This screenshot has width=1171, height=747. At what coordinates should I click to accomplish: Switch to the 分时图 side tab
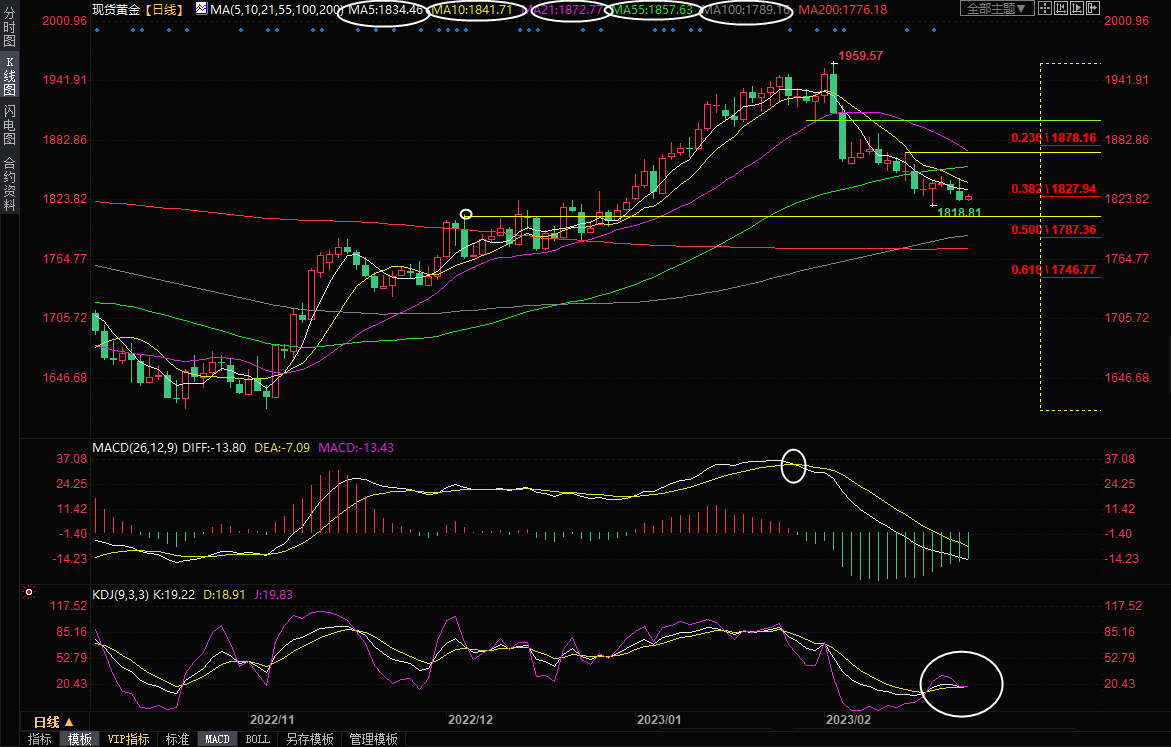(10, 27)
